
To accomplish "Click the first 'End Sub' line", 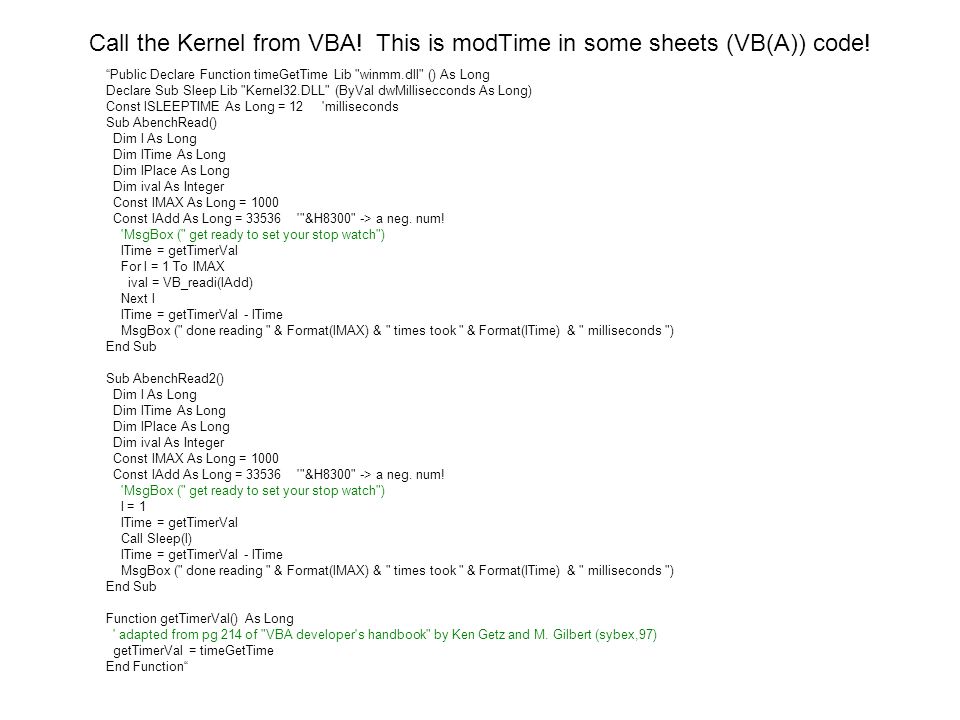I will pos(131,347).
